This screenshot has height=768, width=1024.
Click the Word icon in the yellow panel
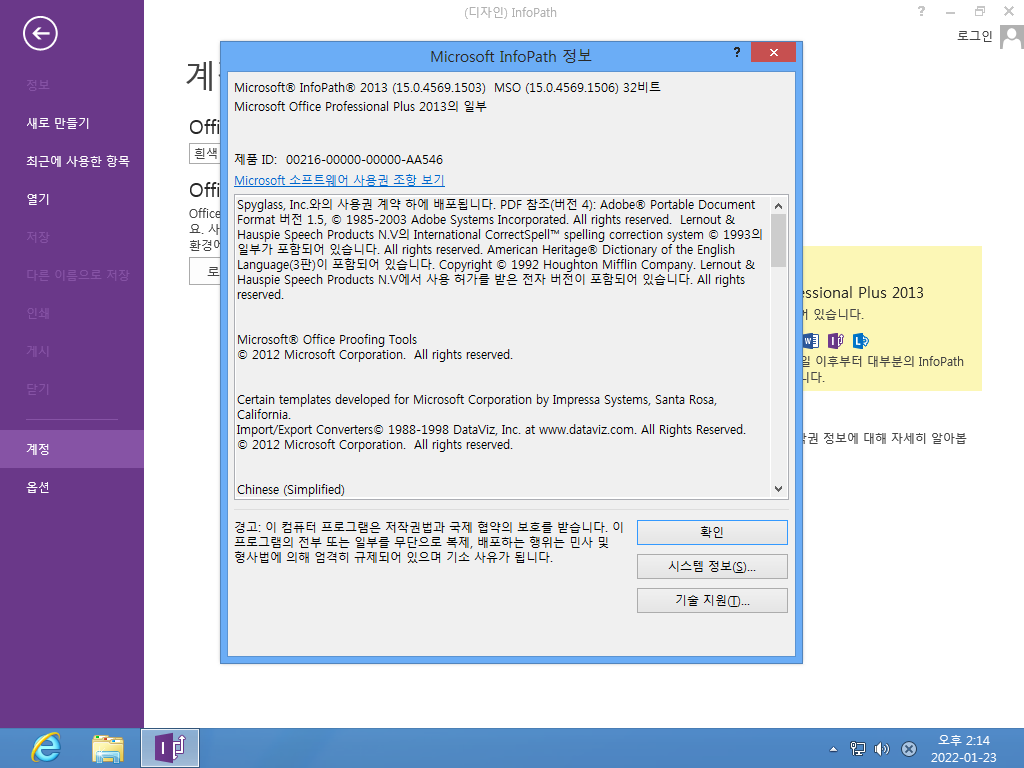(810, 340)
